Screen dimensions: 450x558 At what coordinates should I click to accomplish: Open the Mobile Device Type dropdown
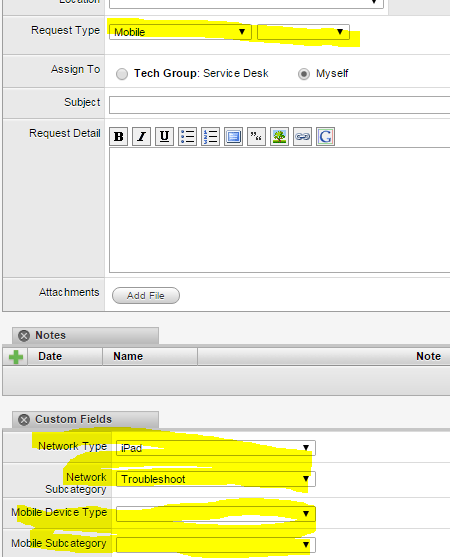pos(216,514)
